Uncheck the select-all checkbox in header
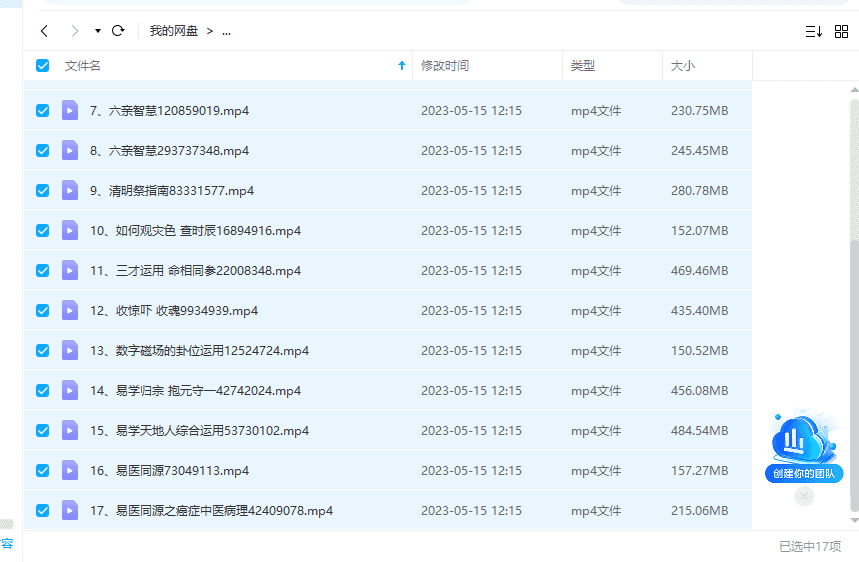 point(43,66)
